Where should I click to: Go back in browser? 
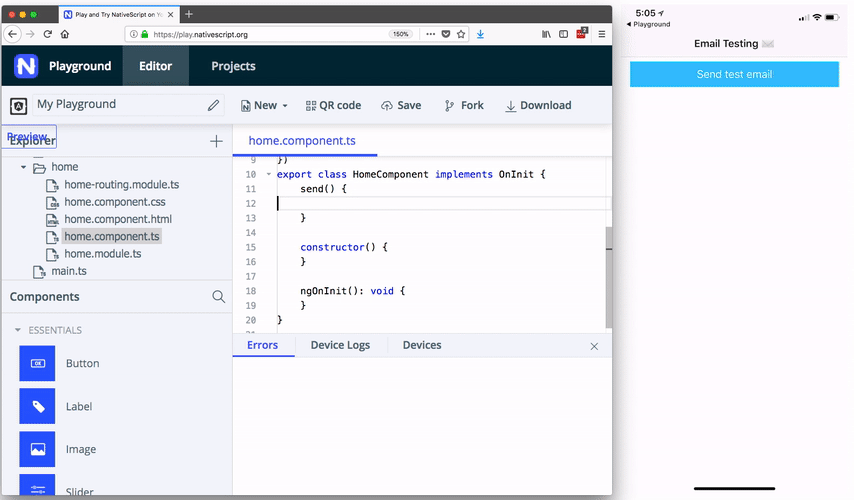(13, 34)
